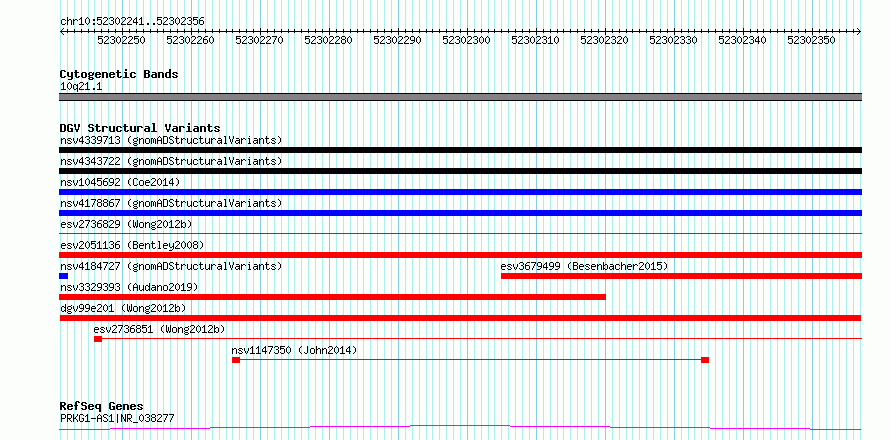This screenshot has height=440, width=890.
Task: Click ruler position 52302350
Action: (x=812, y=40)
